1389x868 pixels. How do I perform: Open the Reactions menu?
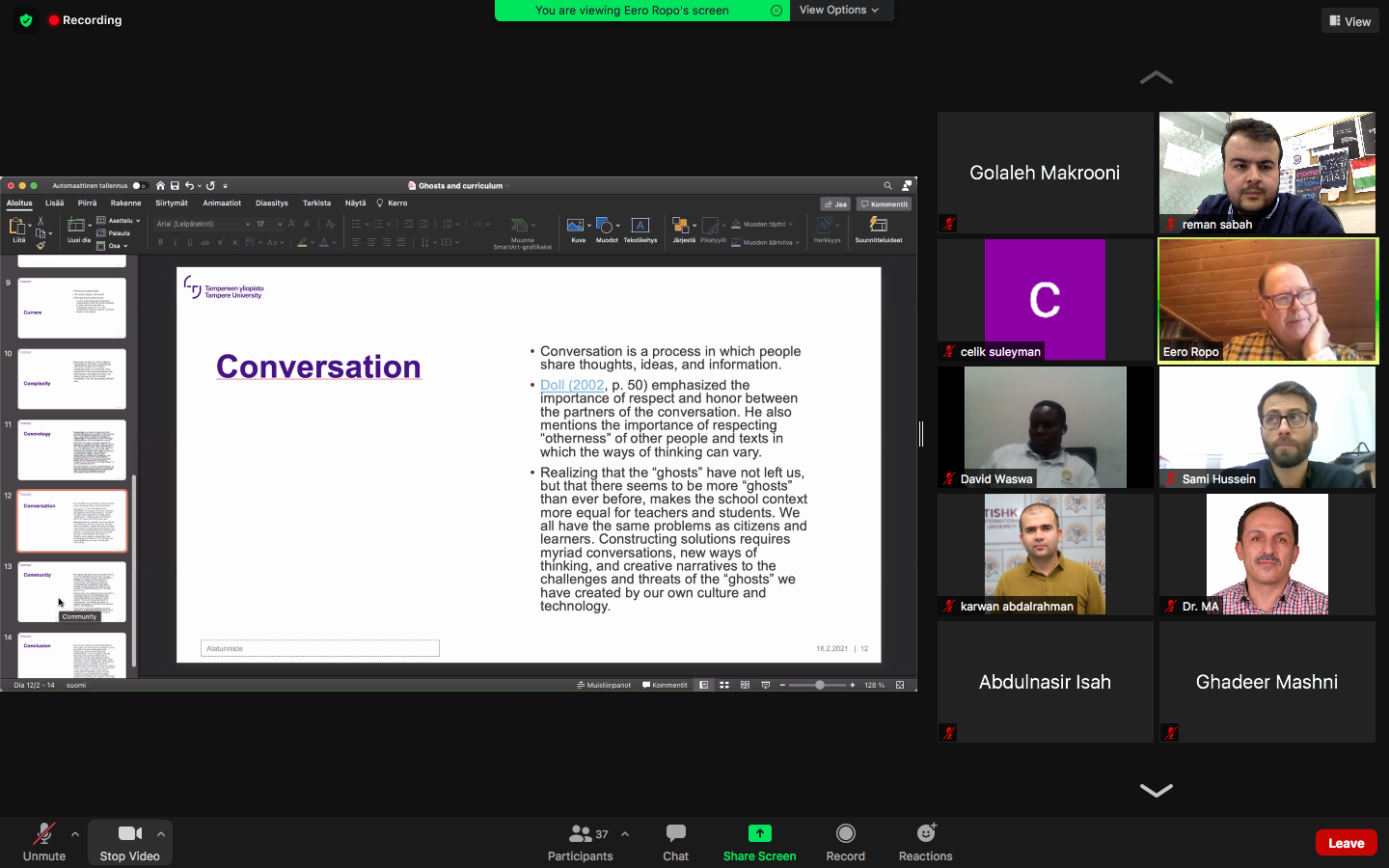[x=925, y=841]
